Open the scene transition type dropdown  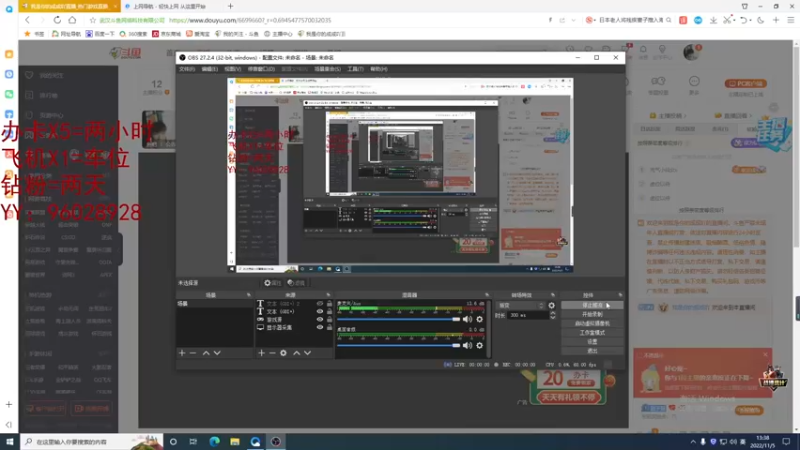coord(520,306)
